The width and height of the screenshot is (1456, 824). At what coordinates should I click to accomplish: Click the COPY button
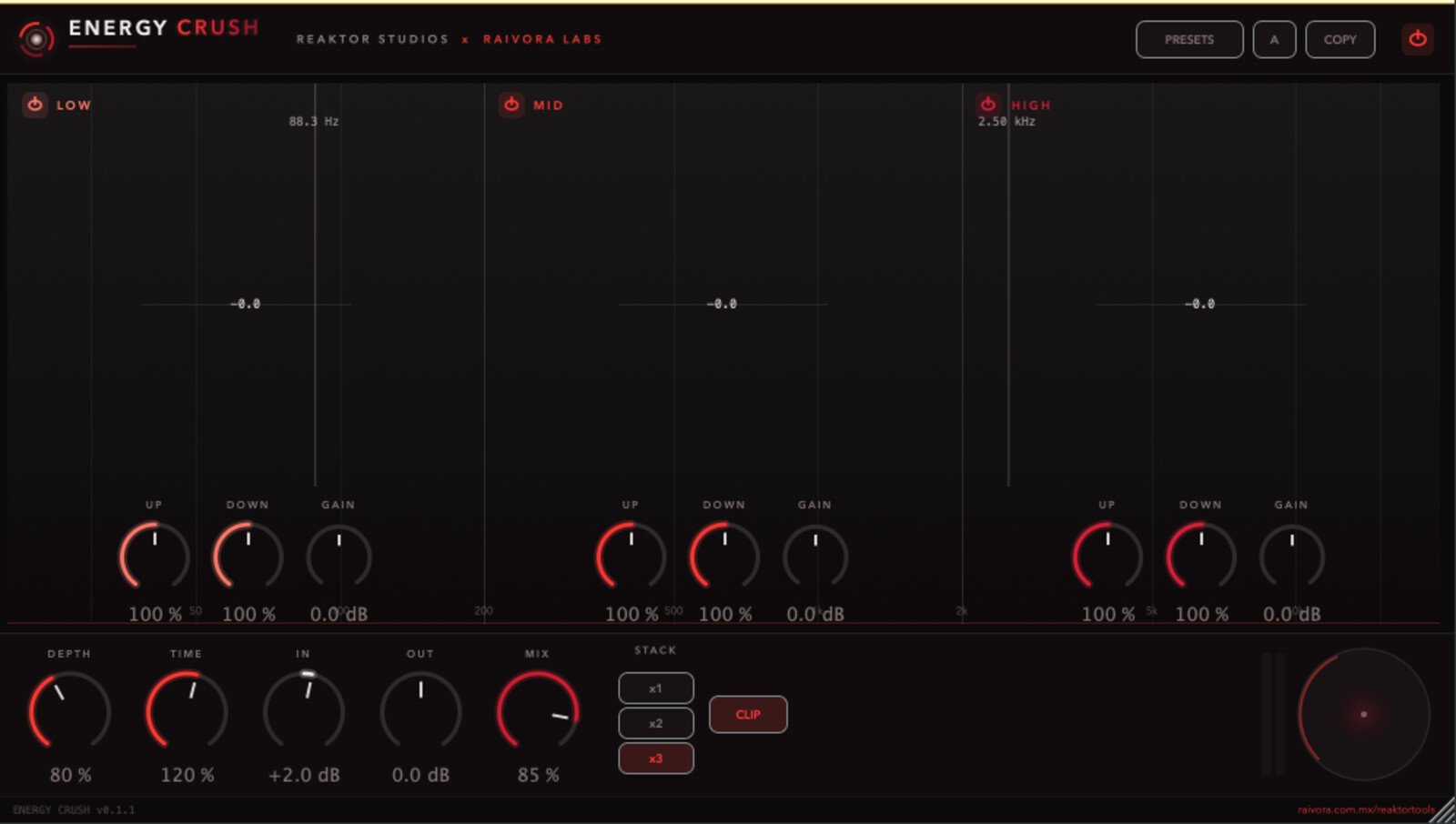tap(1340, 39)
